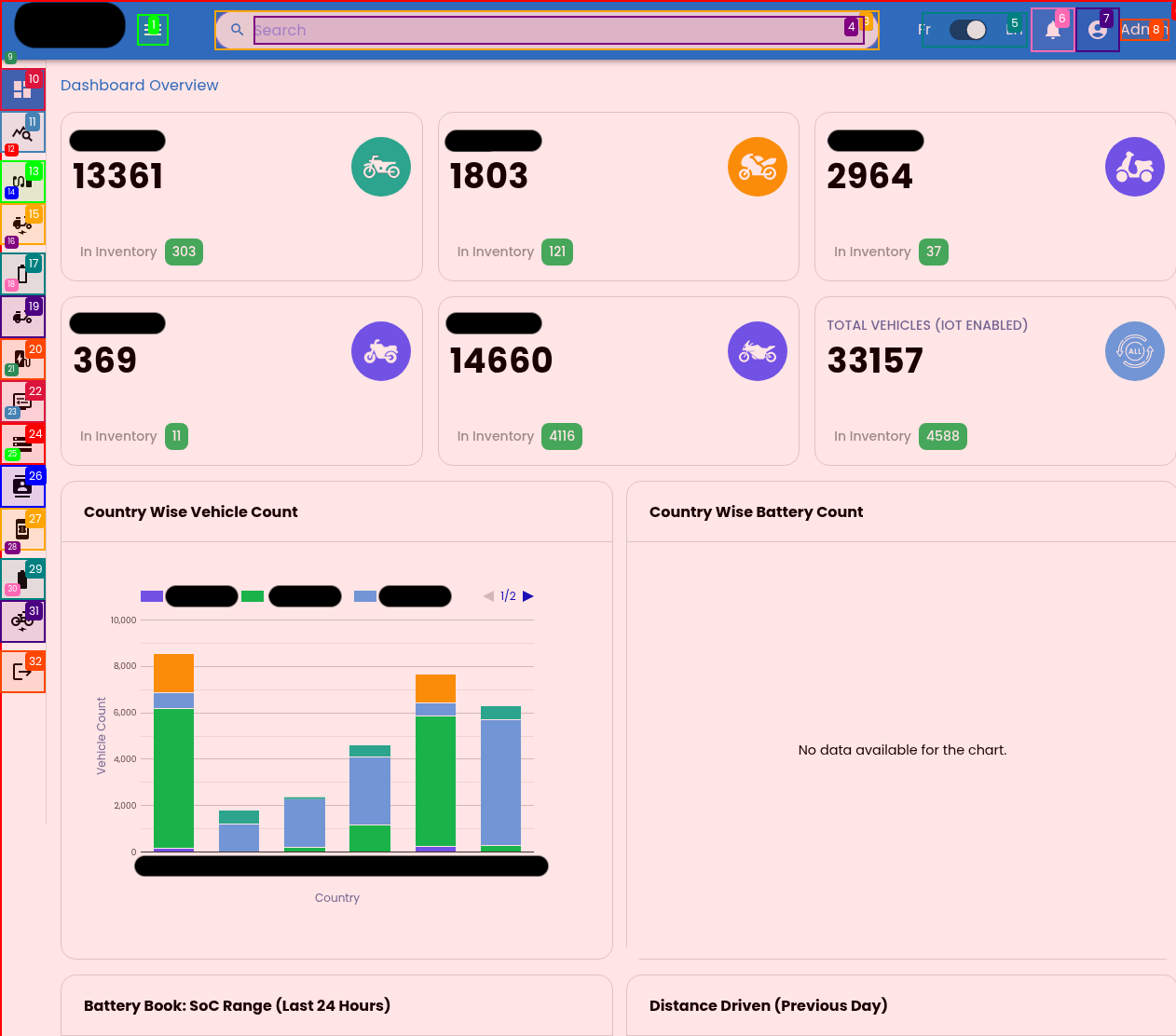Toggle the green legend series in chart
The width and height of the screenshot is (1176, 1036).
pyautogui.click(x=253, y=596)
